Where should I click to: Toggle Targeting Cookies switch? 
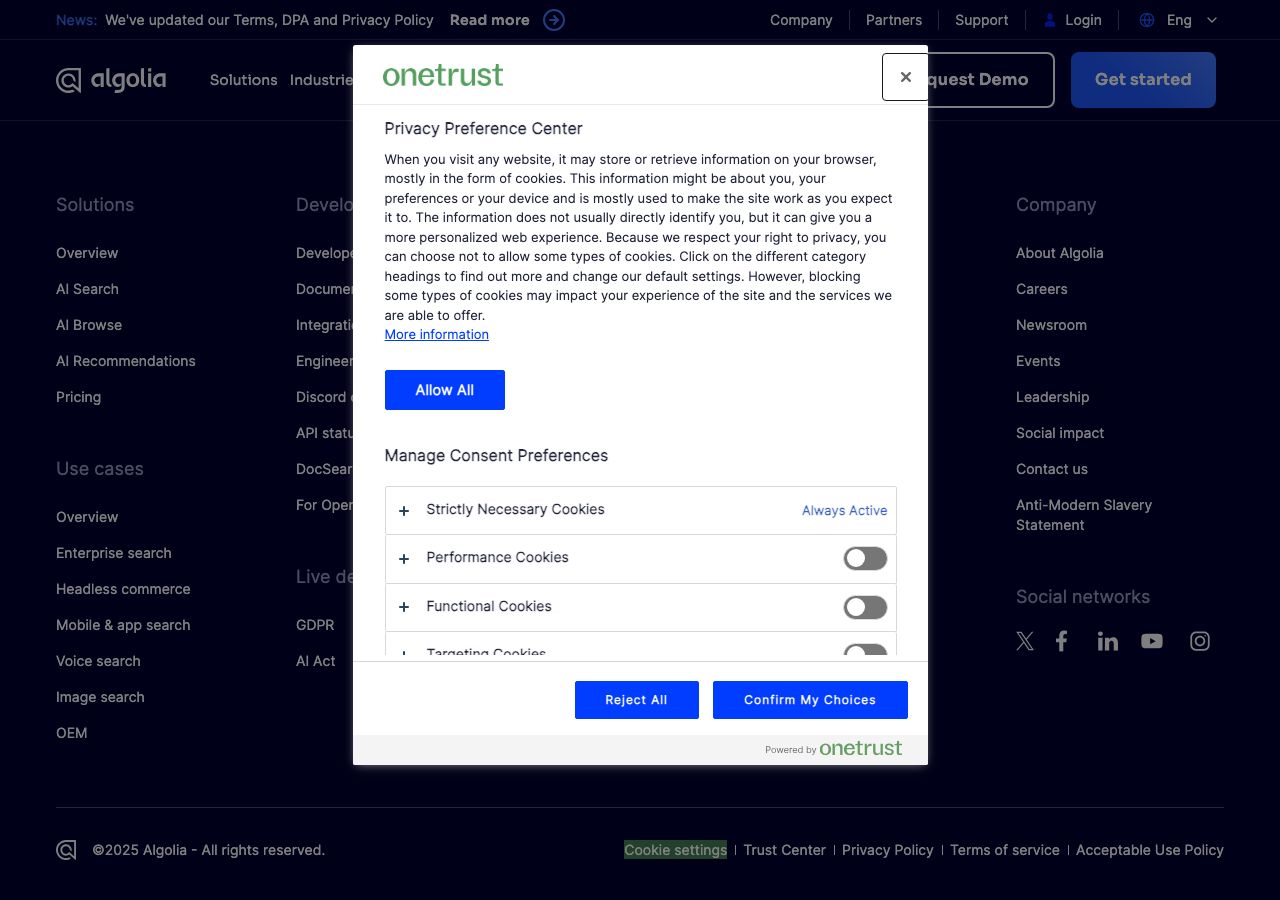click(865, 650)
